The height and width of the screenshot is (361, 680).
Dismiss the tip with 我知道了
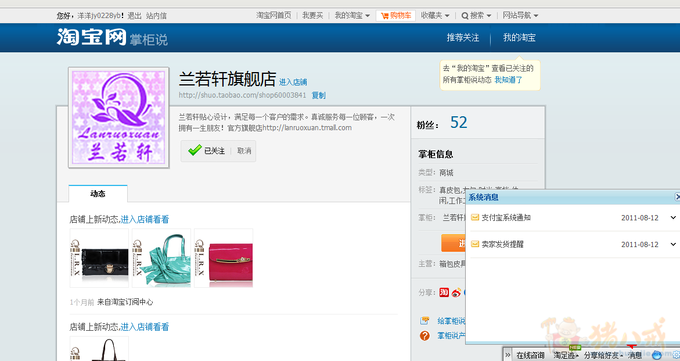(x=508, y=80)
